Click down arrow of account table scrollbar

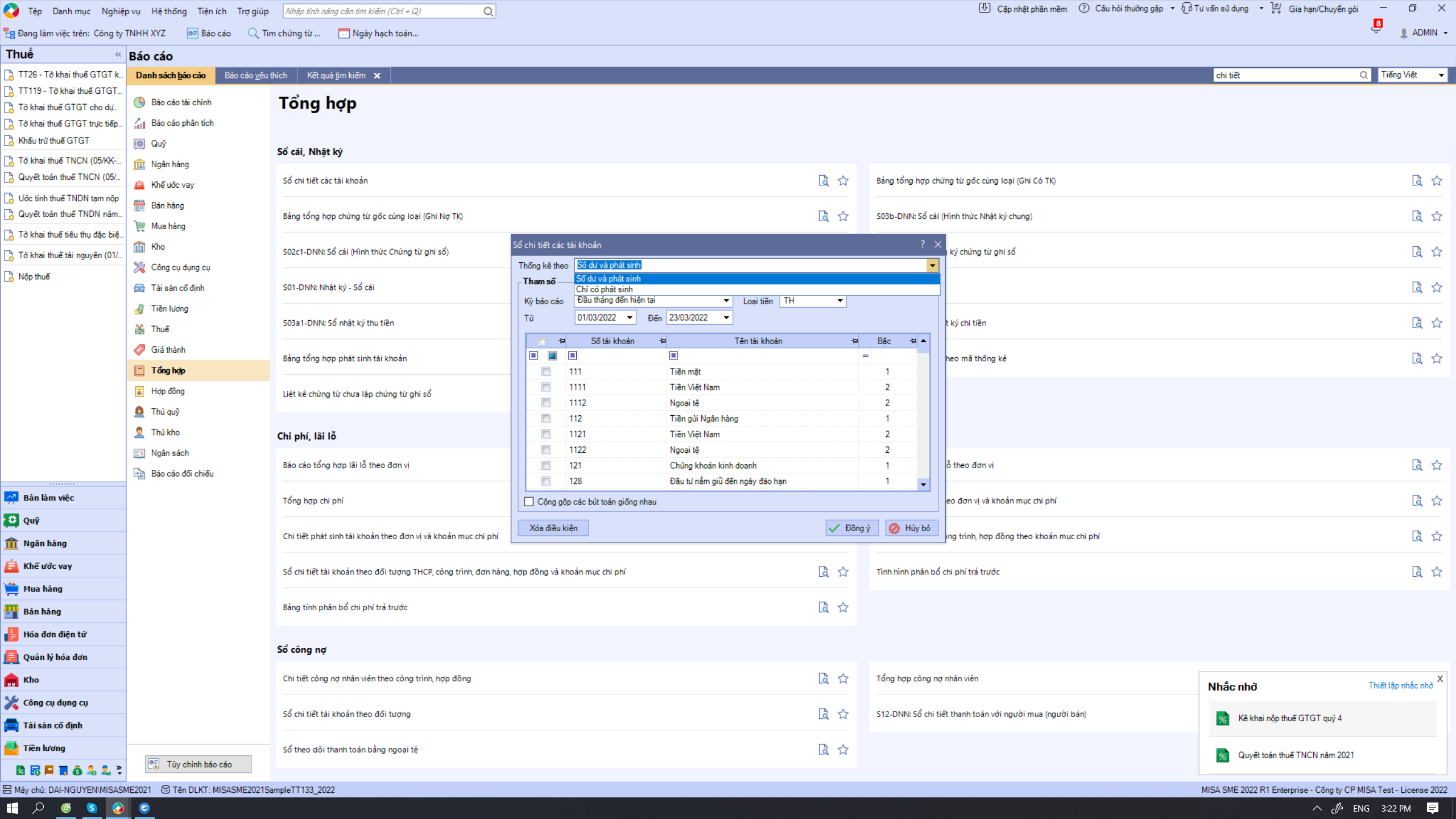coord(923,485)
